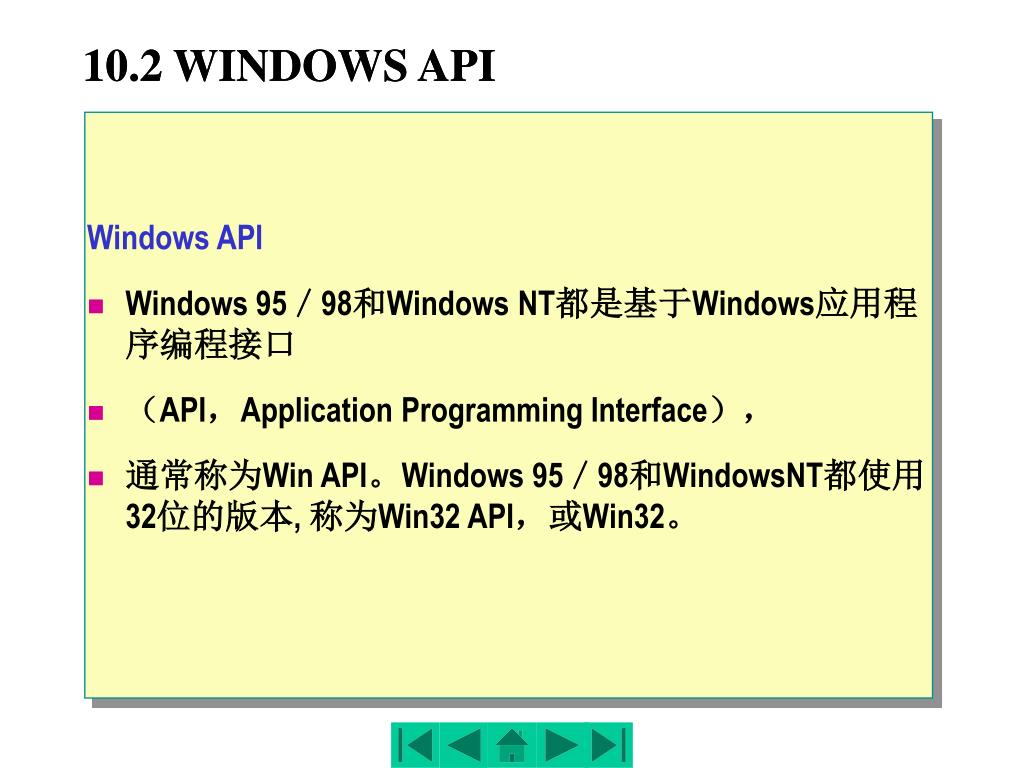Screen dimensions: 1024x768
Task: Click the blue 'Windows API' subtitle
Action: (x=174, y=238)
